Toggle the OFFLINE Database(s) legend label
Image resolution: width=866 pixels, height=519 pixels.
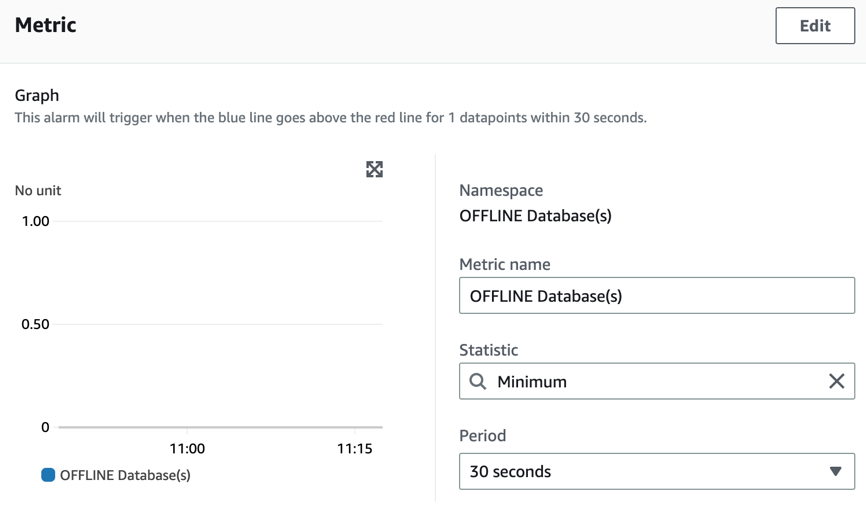coord(125,475)
